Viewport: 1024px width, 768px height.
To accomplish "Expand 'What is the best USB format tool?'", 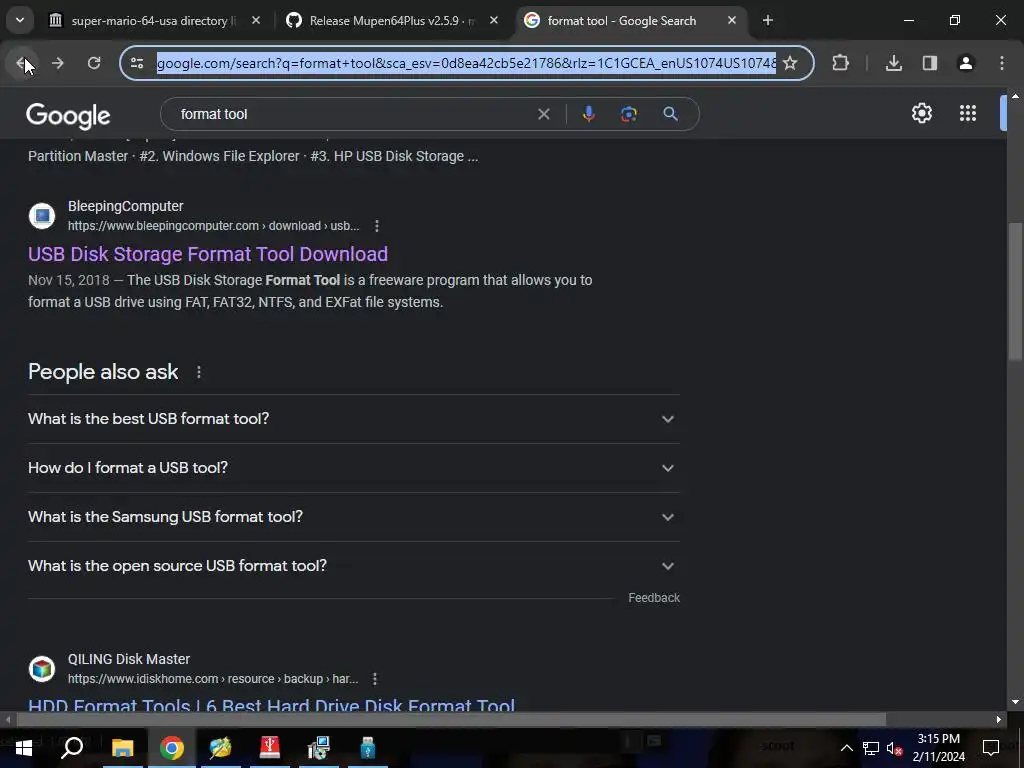I will (353, 419).
